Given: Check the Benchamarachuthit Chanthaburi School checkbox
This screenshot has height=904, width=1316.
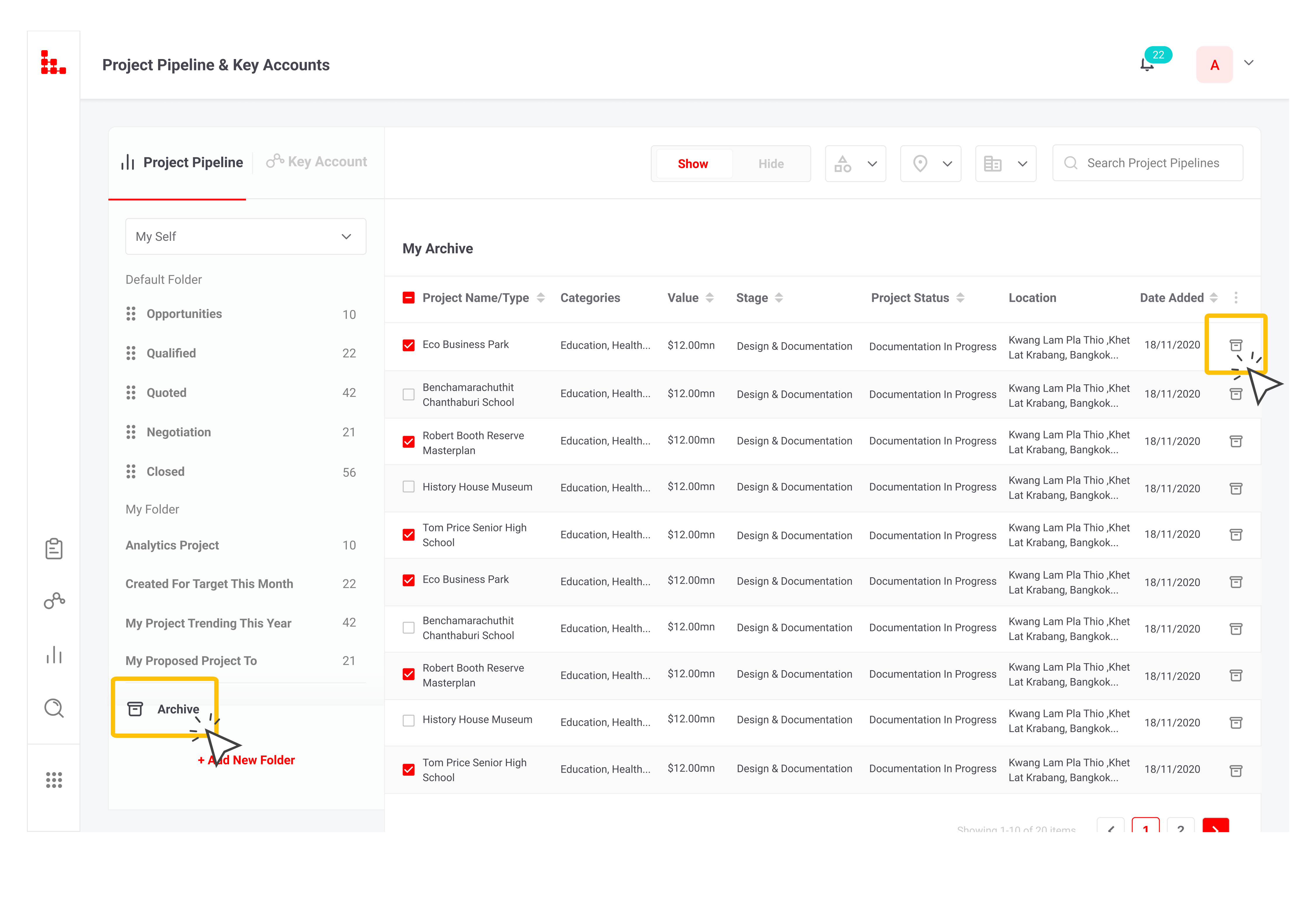Looking at the screenshot, I should (409, 394).
